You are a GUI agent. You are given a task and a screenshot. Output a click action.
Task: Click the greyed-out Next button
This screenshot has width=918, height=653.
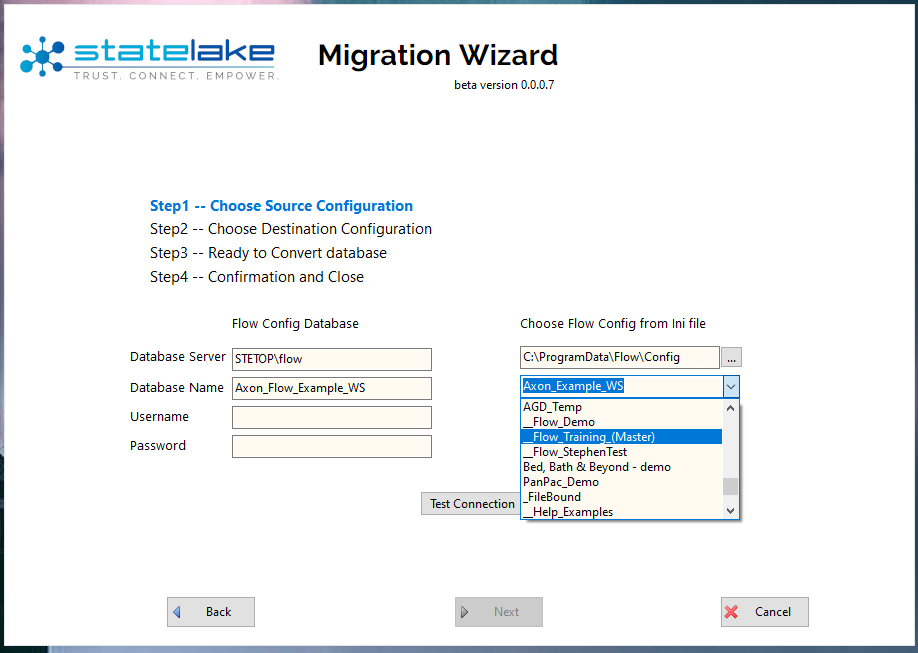click(x=499, y=612)
